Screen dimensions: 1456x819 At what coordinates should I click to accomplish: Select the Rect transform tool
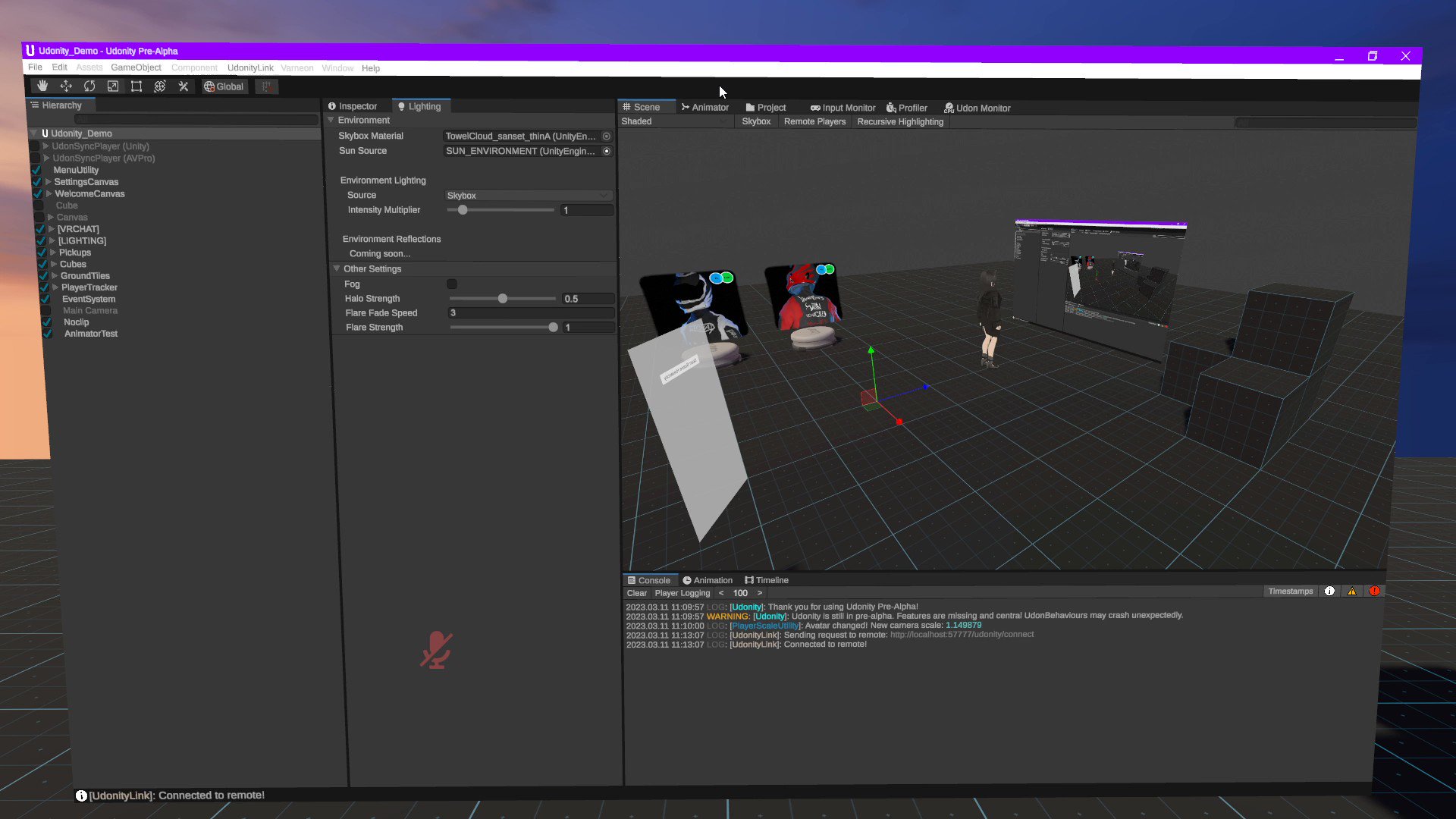(x=136, y=86)
